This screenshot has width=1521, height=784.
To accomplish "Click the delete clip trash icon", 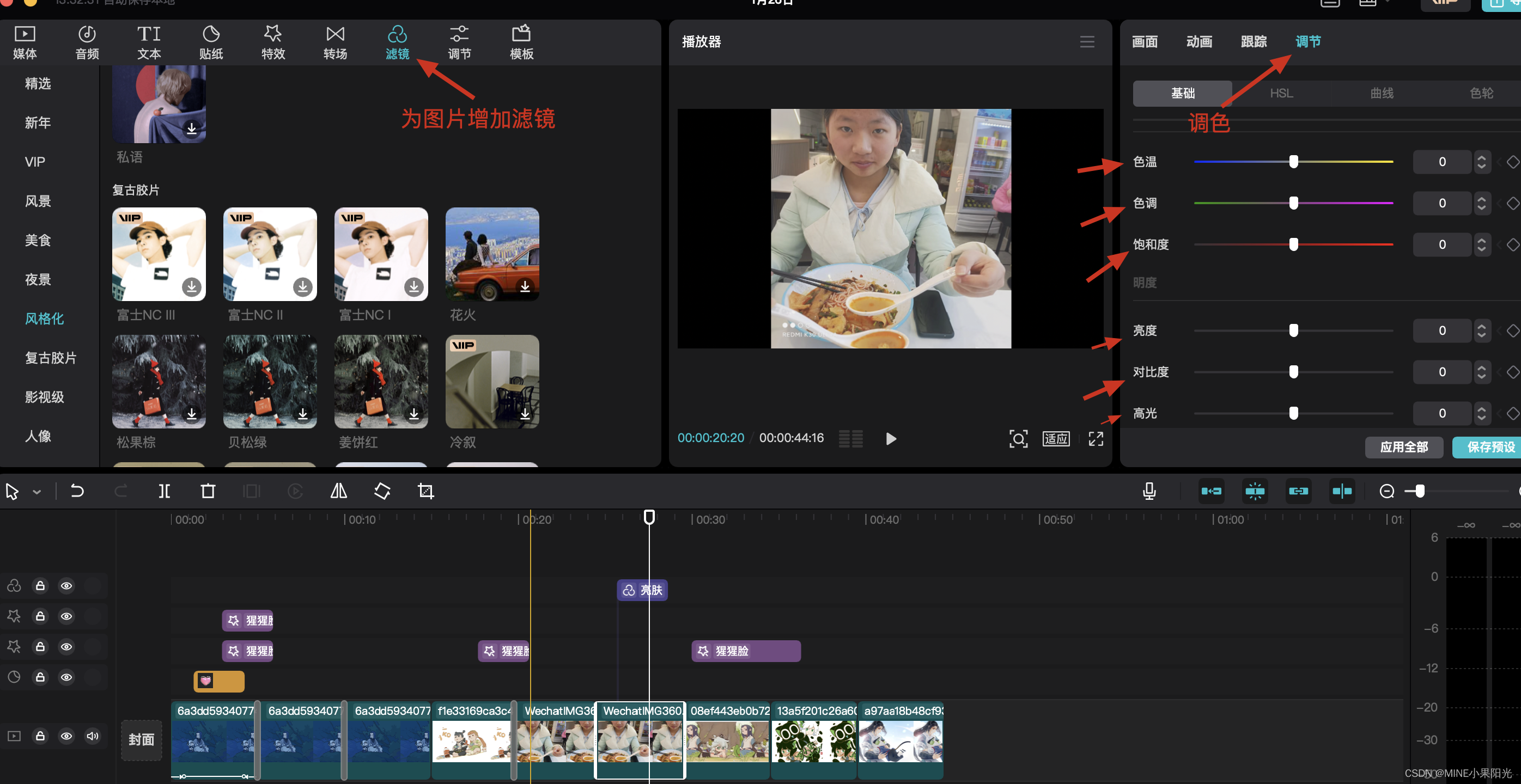I will pos(208,491).
